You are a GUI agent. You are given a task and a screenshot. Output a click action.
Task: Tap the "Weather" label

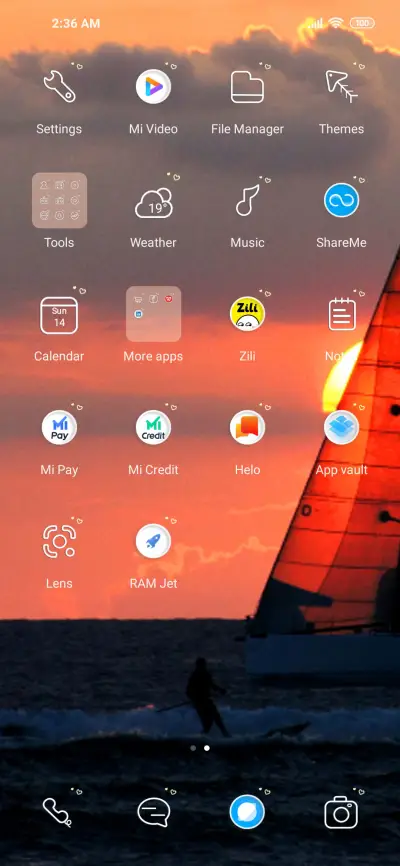pos(153,242)
